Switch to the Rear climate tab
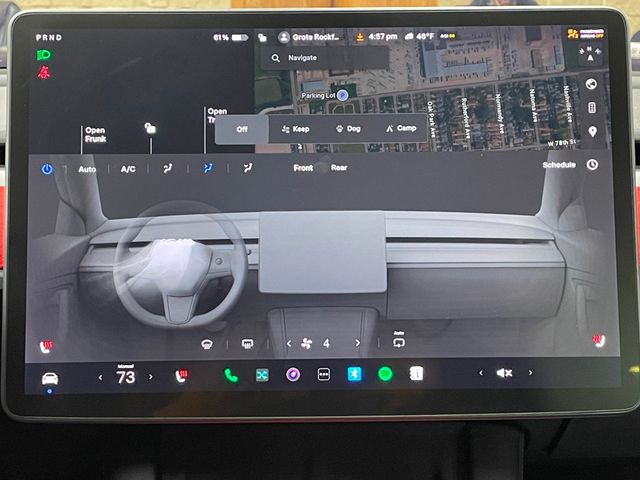This screenshot has height=480, width=640. coord(339,168)
